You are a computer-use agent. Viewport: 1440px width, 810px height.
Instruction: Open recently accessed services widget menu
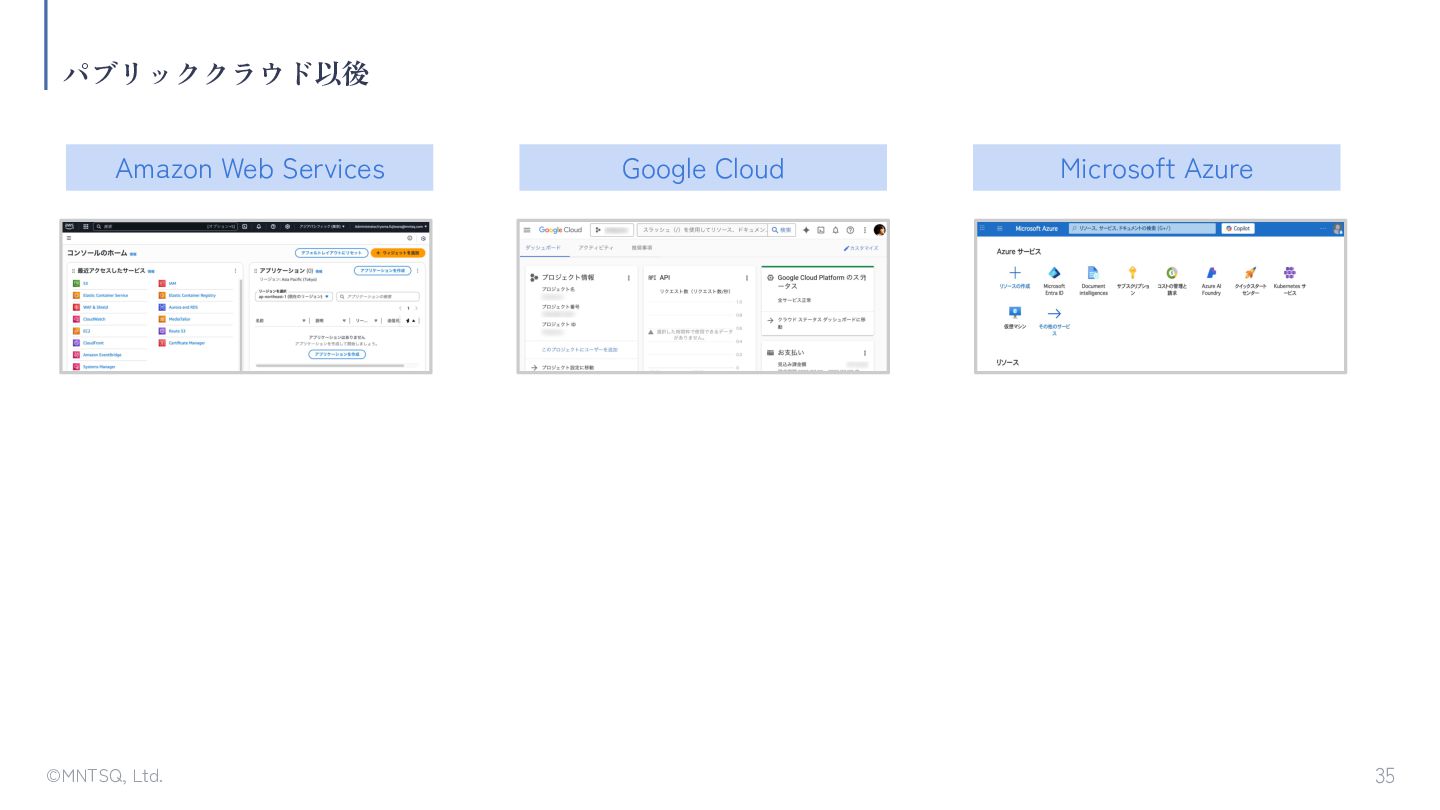tap(235, 271)
